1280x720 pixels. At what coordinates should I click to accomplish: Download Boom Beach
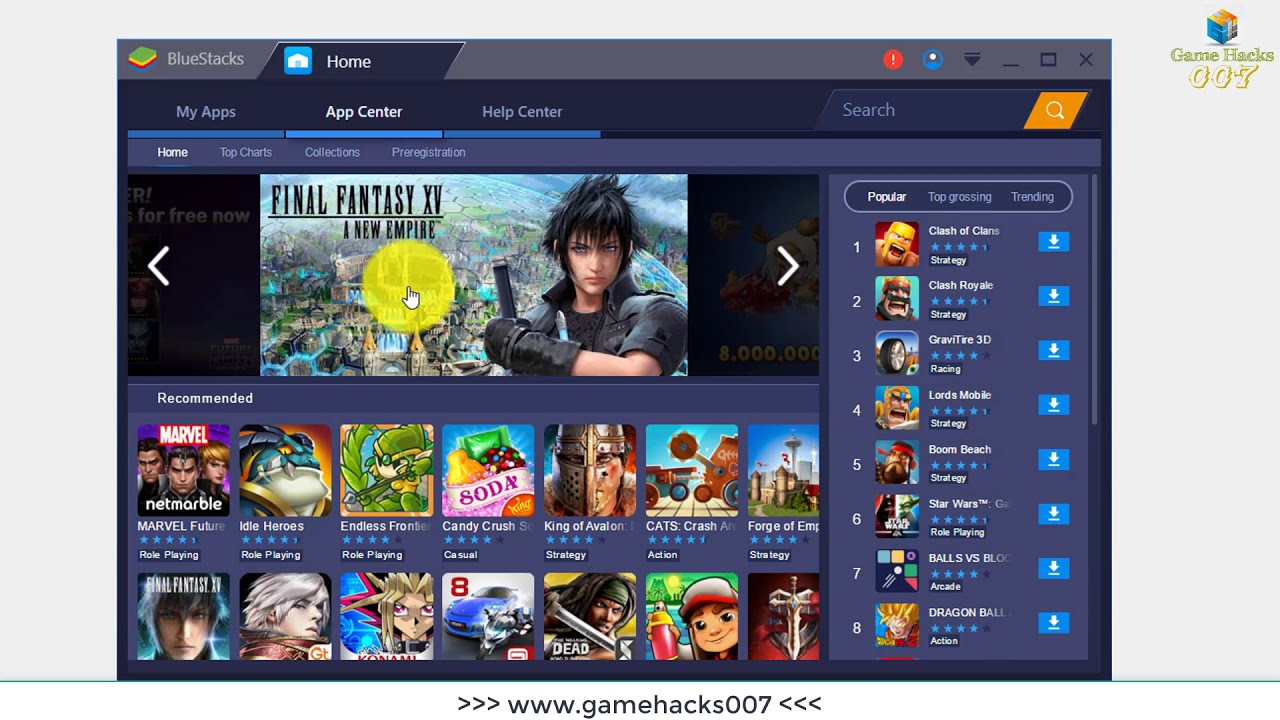click(1053, 459)
